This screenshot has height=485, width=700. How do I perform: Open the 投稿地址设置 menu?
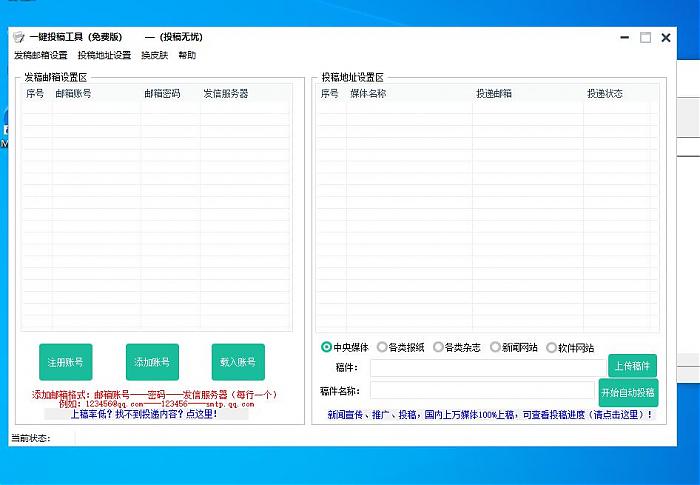click(104, 55)
